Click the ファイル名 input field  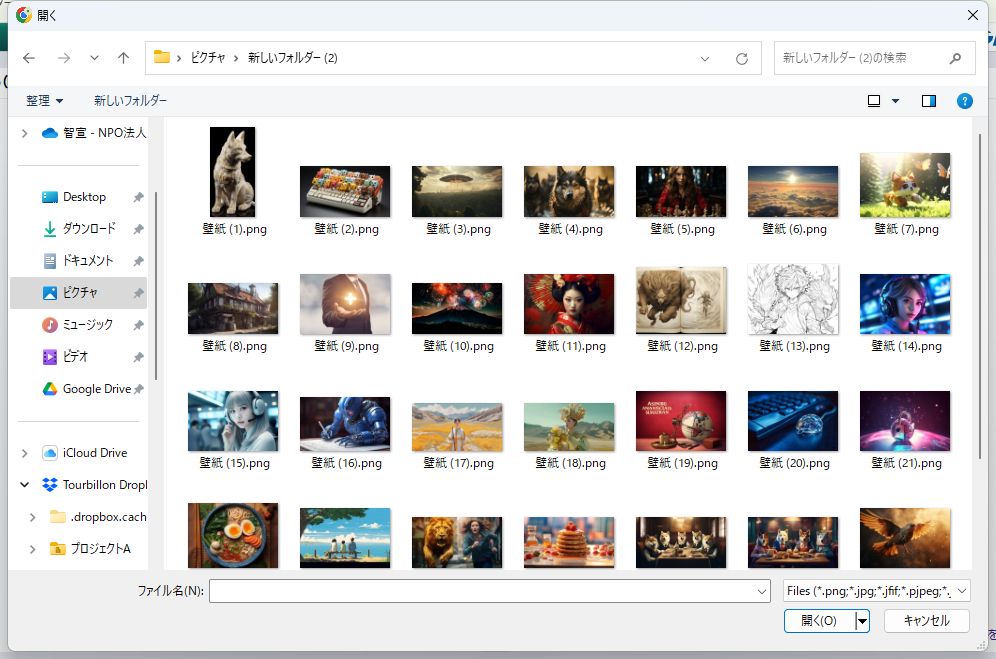488,591
